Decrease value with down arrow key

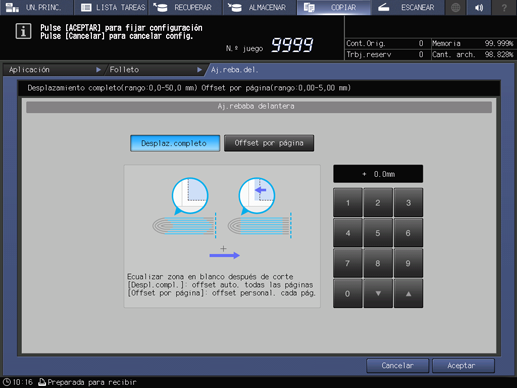pos(378,294)
